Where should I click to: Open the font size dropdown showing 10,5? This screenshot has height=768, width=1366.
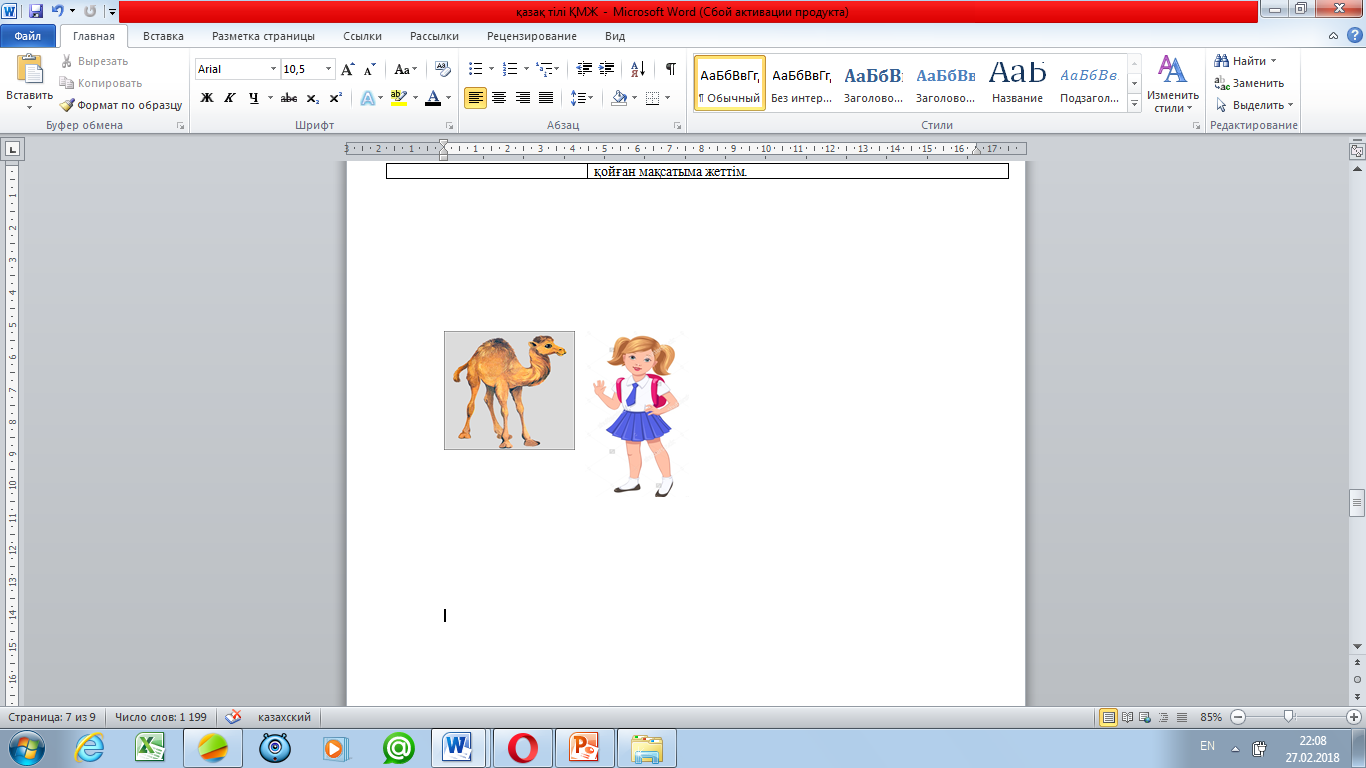[329, 69]
